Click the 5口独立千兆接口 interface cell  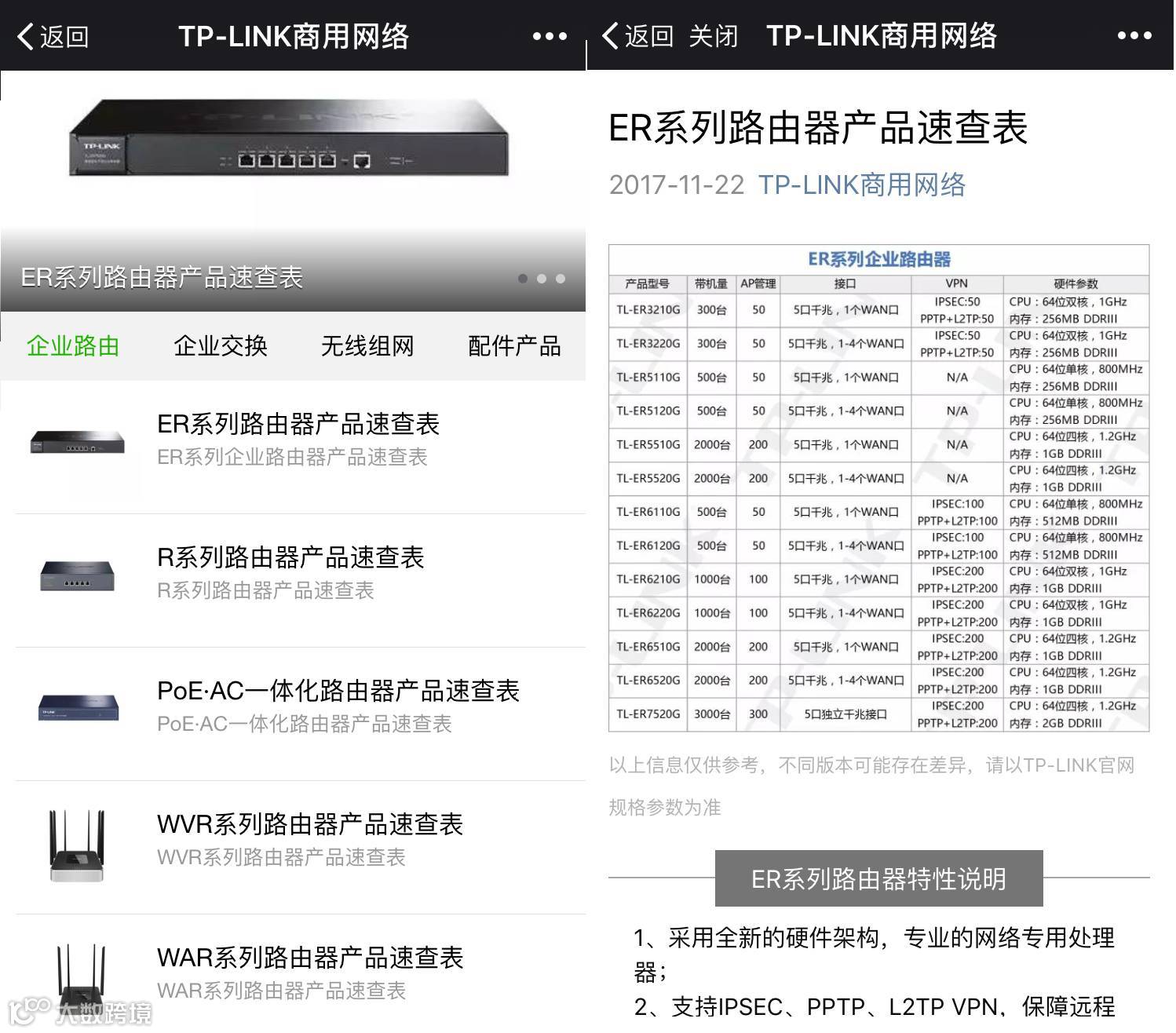point(845,714)
